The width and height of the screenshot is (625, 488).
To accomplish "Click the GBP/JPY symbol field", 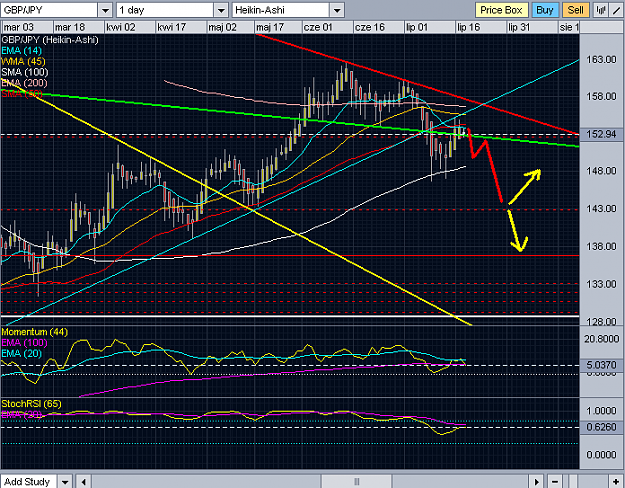I will (x=49, y=10).
